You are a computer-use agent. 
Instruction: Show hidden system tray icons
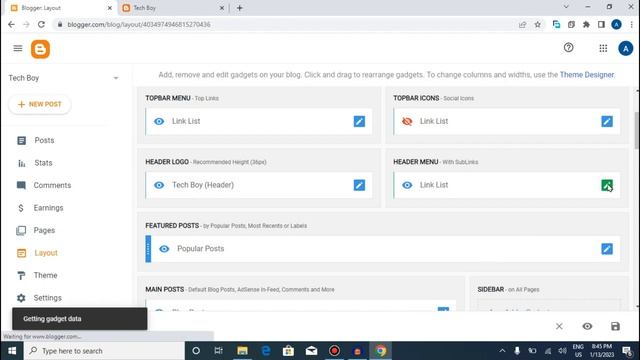tap(502, 351)
